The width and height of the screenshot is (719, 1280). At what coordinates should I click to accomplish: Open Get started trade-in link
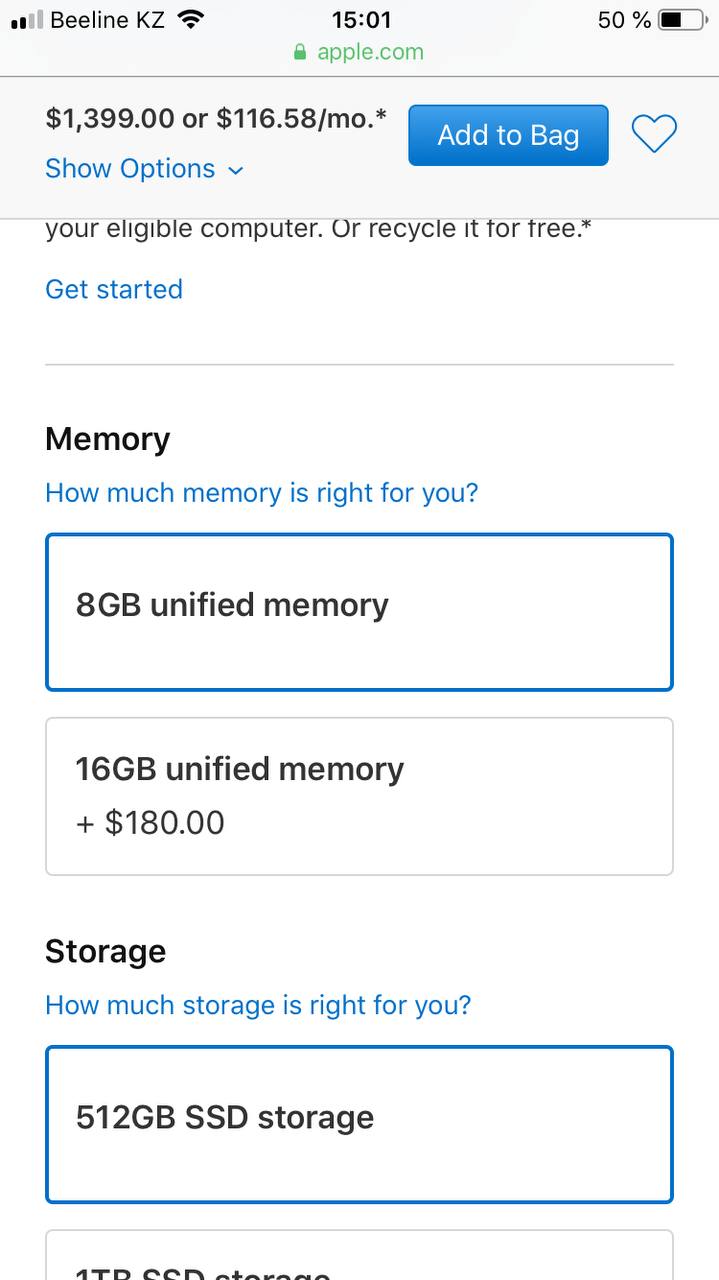pos(114,289)
